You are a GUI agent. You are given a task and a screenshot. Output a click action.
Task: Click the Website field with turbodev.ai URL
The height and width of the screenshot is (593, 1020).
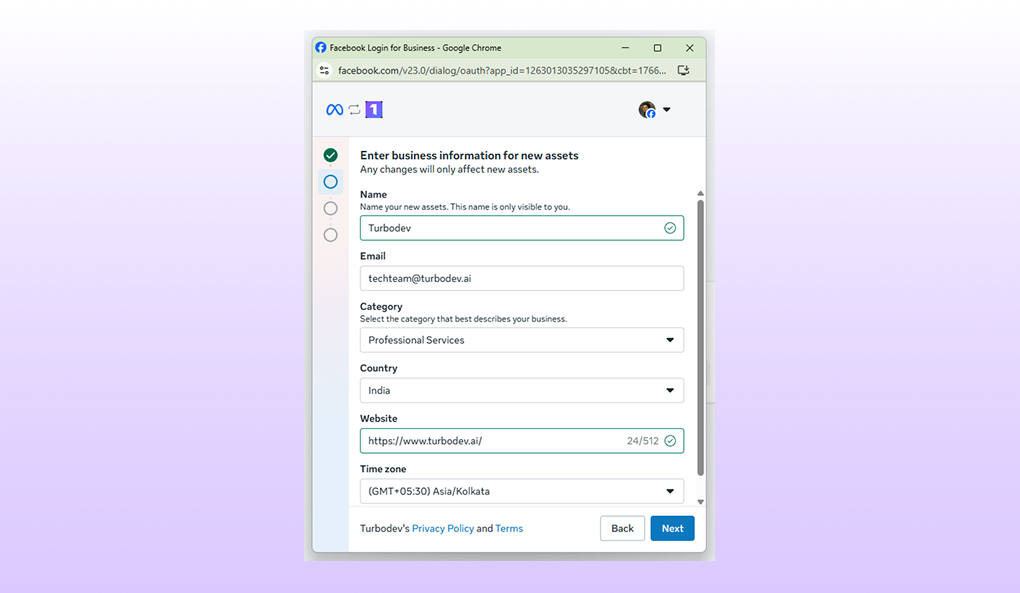[522, 441]
